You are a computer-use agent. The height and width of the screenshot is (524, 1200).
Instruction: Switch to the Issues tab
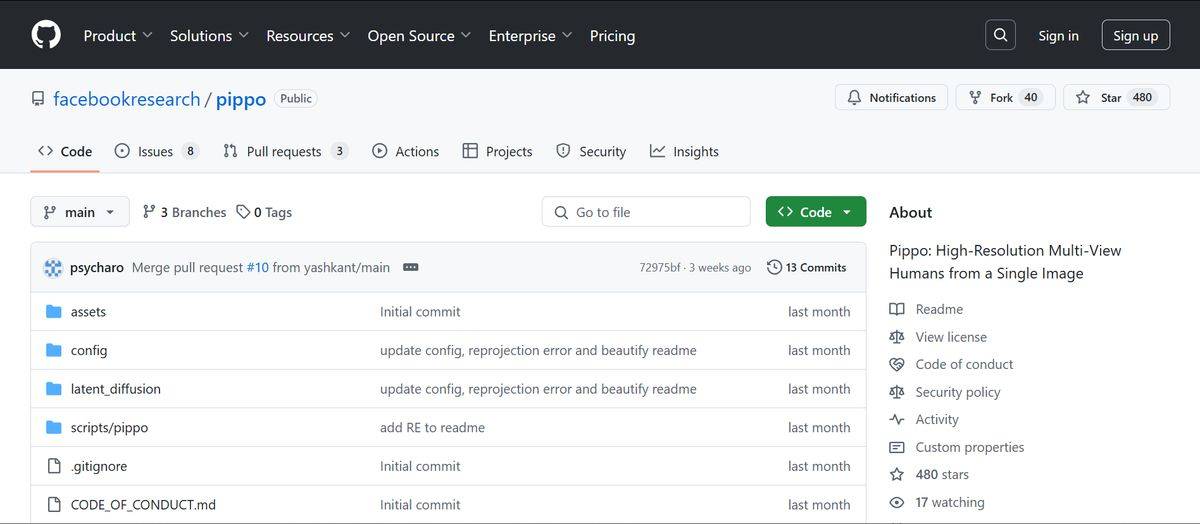pyautogui.click(x=156, y=151)
